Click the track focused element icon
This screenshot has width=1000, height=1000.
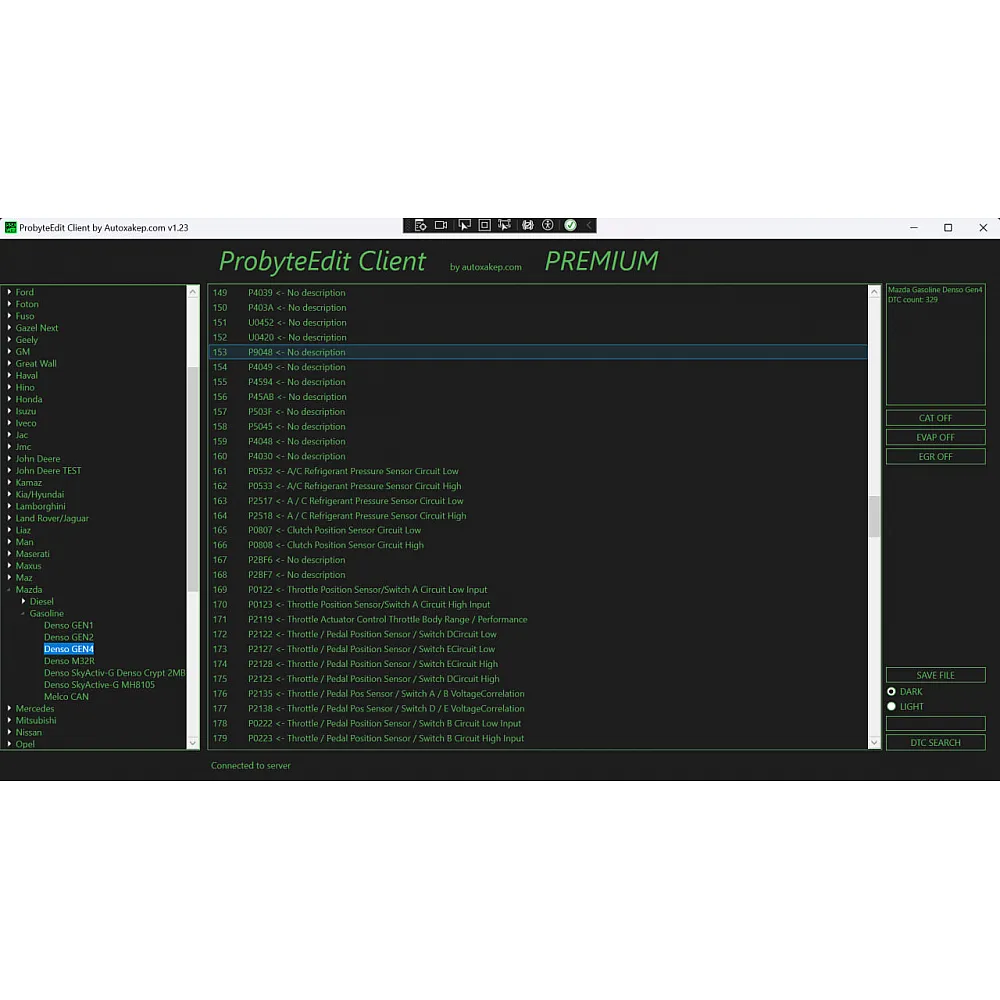[504, 226]
